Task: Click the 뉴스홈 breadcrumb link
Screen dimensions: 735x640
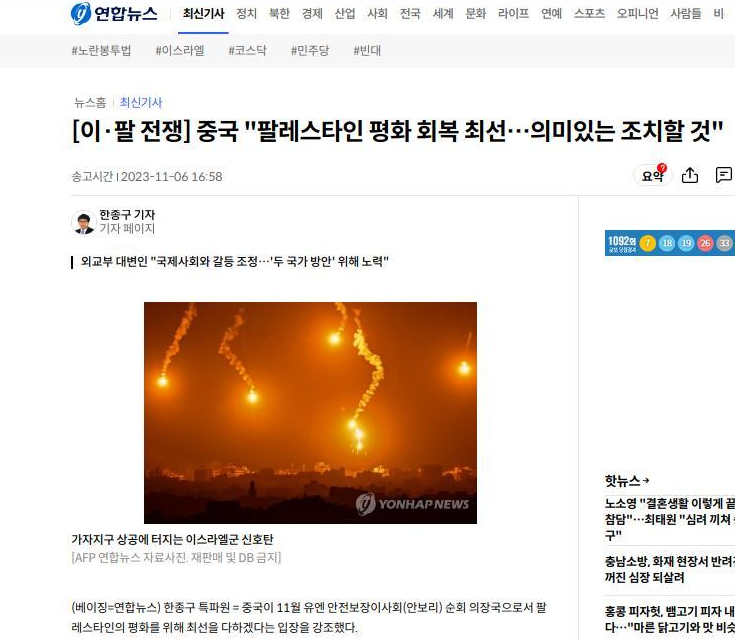Action: click(90, 102)
